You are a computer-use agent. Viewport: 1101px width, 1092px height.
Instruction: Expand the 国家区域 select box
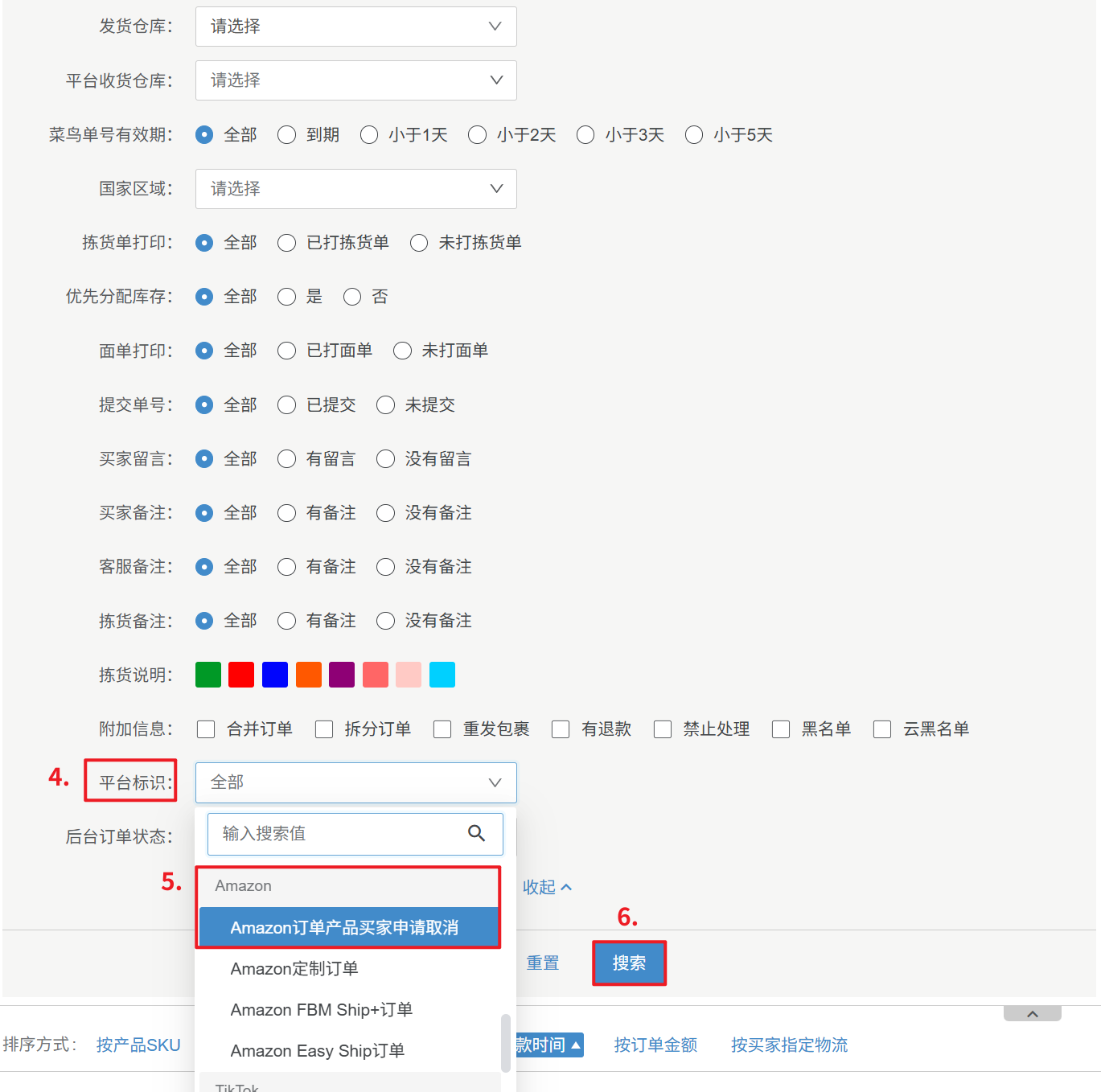click(x=355, y=189)
